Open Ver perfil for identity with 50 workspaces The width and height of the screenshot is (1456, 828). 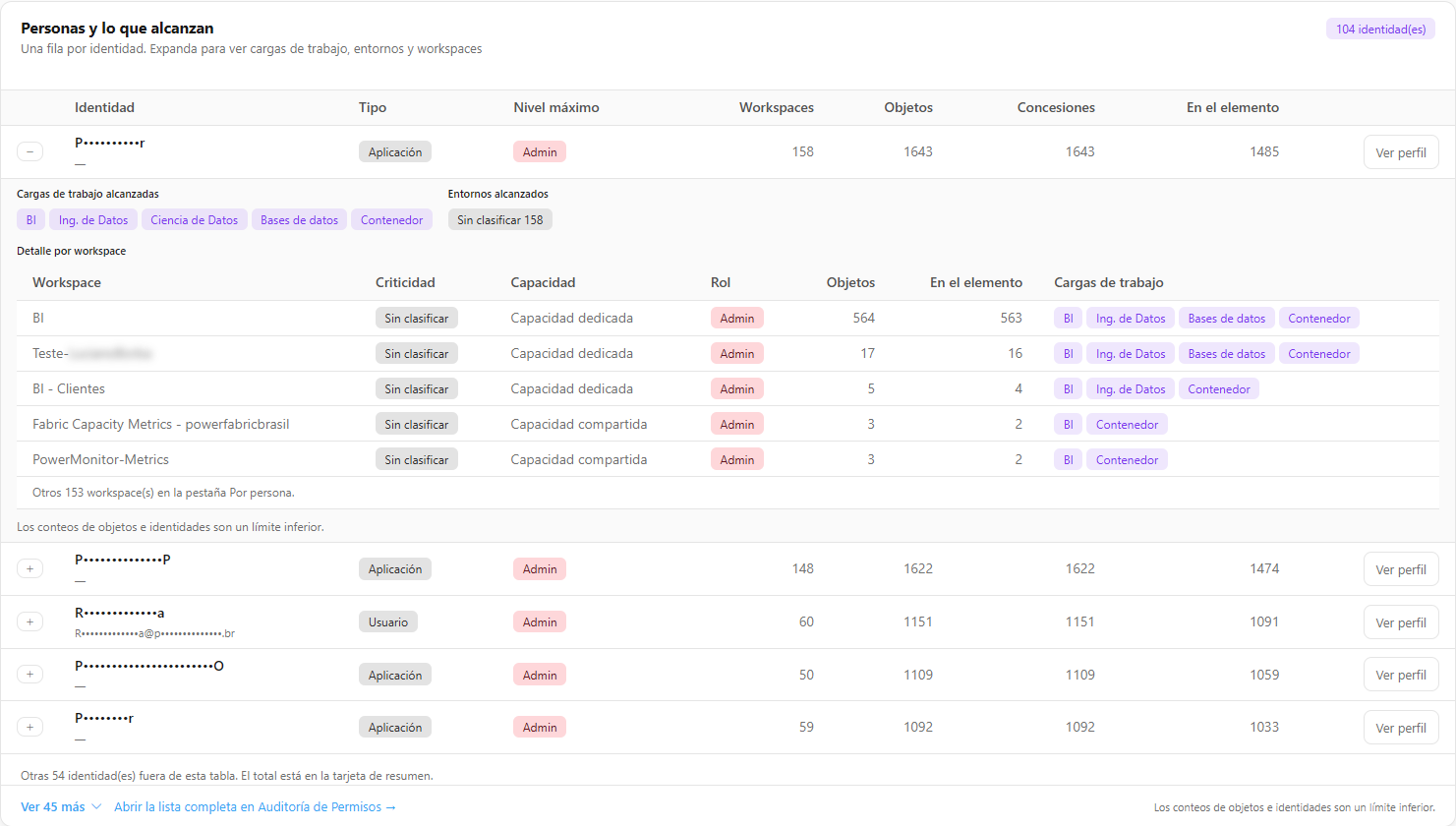(1400, 675)
